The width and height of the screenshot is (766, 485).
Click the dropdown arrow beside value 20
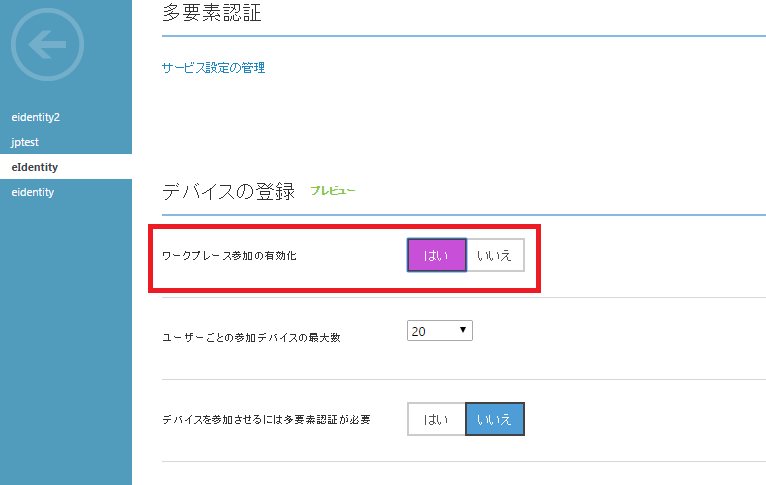[463, 330]
